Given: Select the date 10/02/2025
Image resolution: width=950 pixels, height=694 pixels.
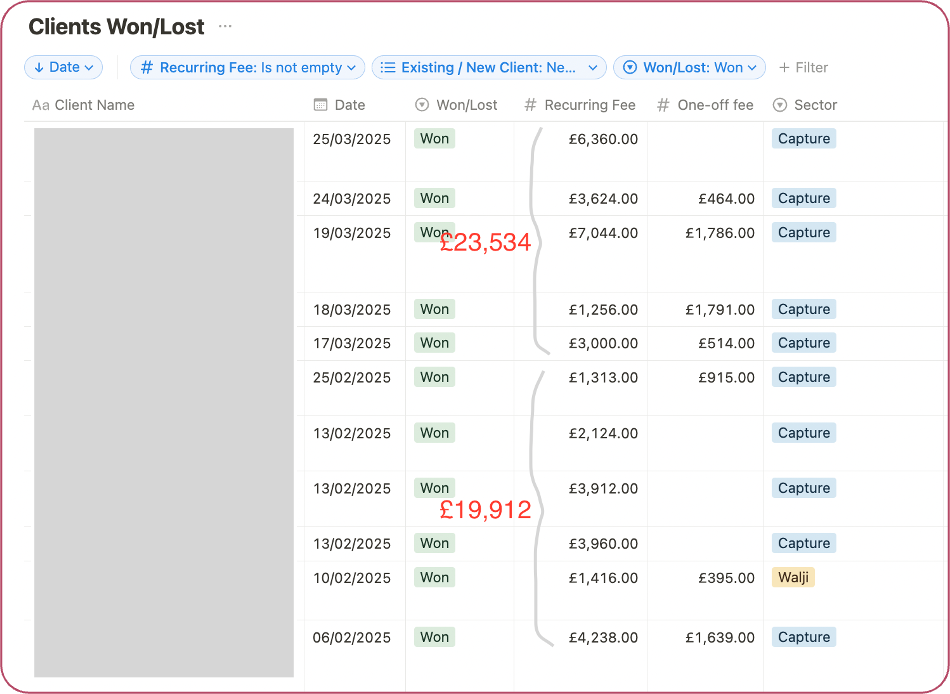Looking at the screenshot, I should pos(351,578).
